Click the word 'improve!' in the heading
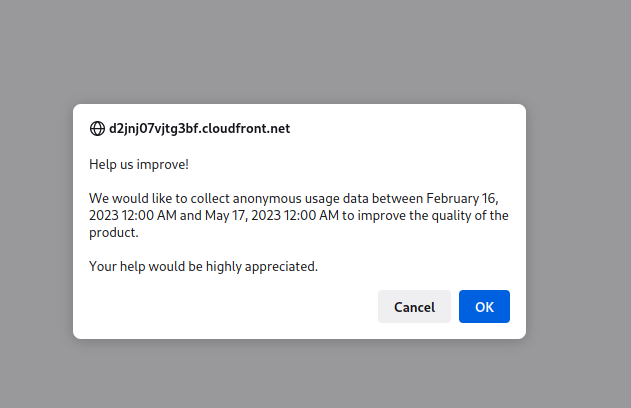The width and height of the screenshot is (631, 408). pos(163,165)
